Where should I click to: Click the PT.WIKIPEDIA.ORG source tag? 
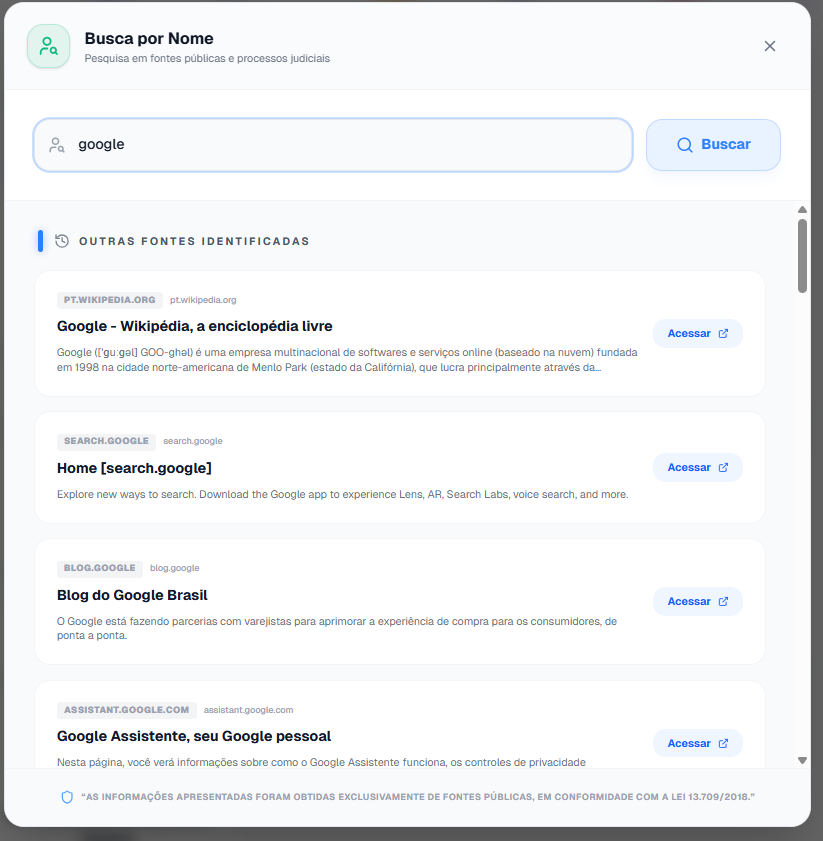(x=110, y=300)
